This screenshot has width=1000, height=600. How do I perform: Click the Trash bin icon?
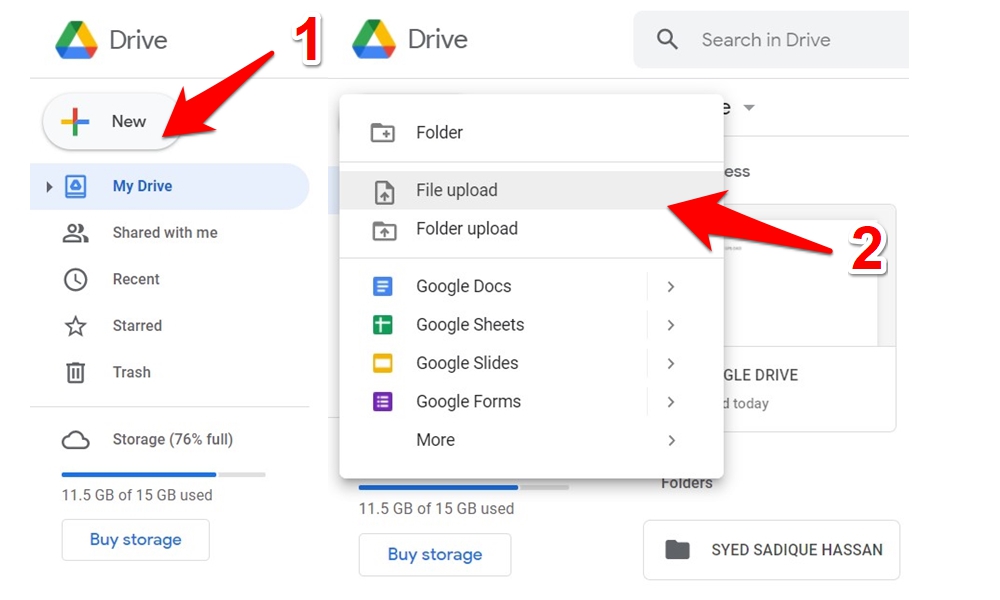[75, 372]
